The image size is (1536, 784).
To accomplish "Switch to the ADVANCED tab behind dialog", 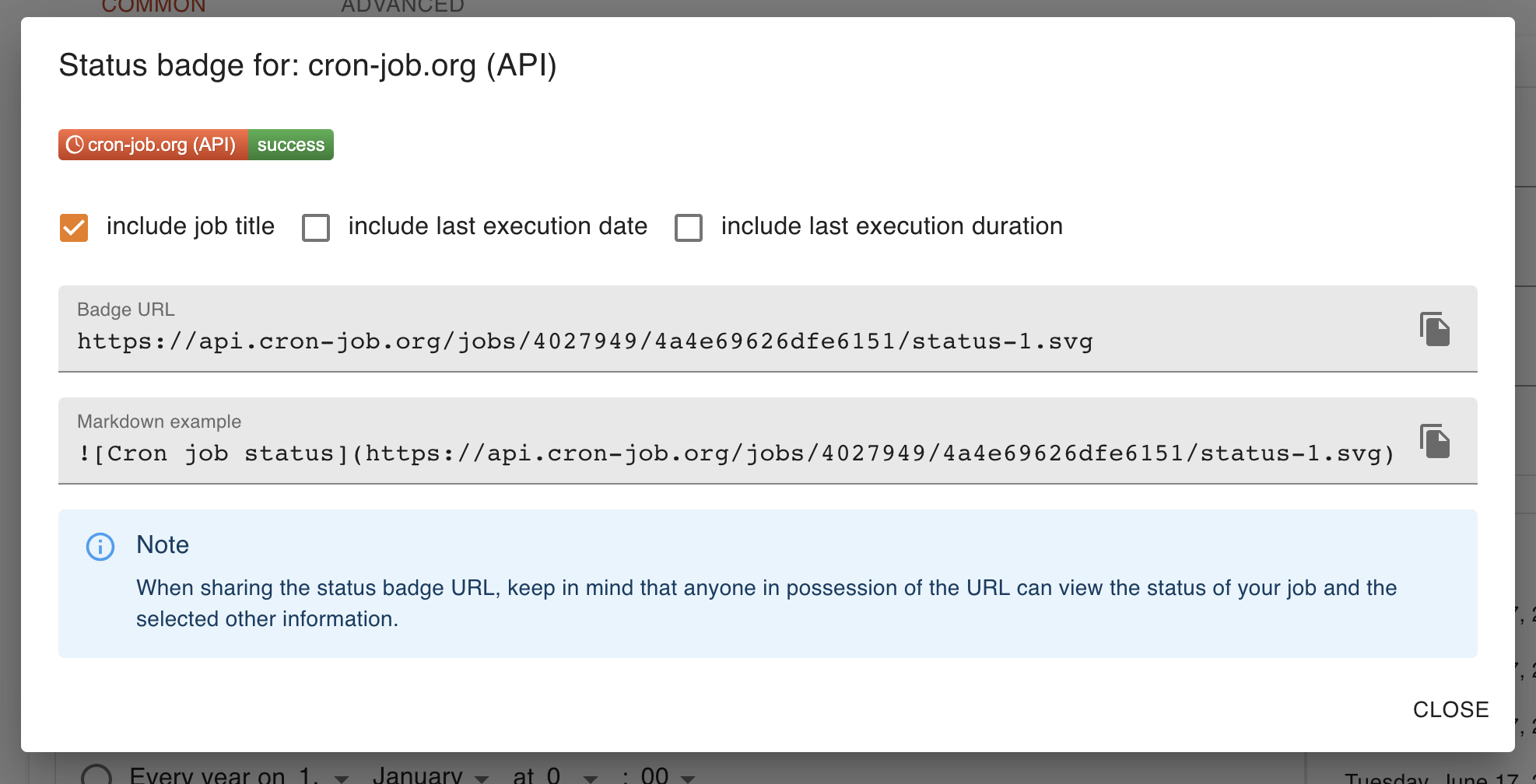I will pyautogui.click(x=402, y=7).
